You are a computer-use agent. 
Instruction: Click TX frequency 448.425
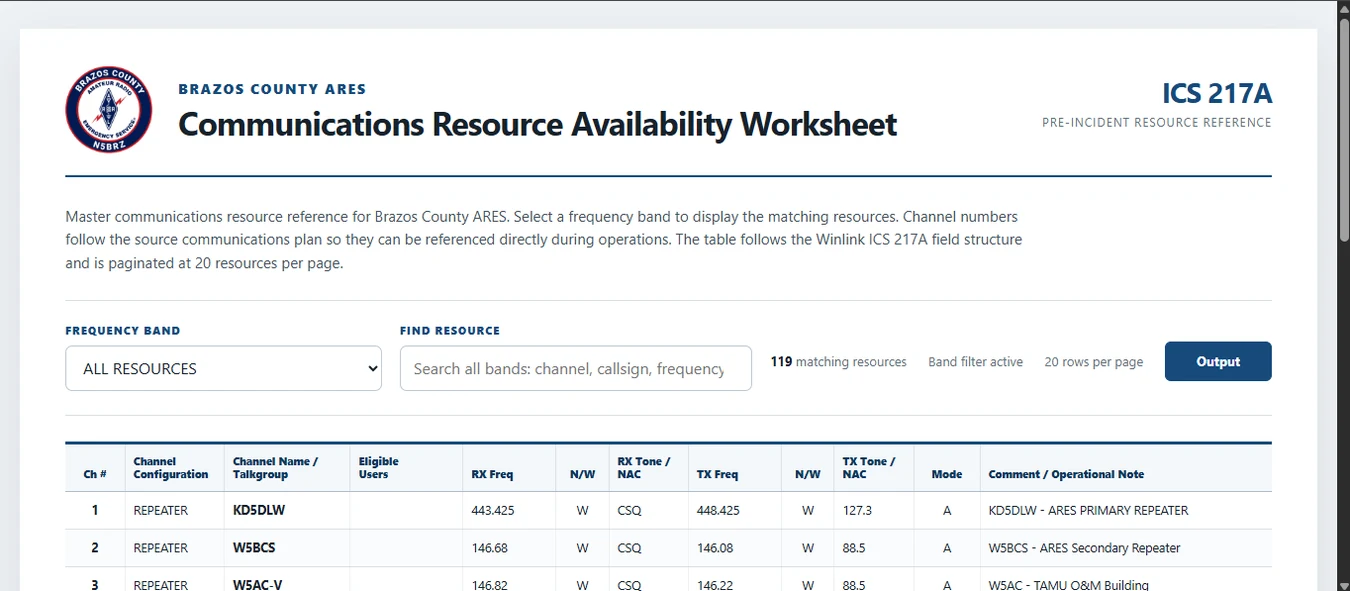(x=718, y=510)
